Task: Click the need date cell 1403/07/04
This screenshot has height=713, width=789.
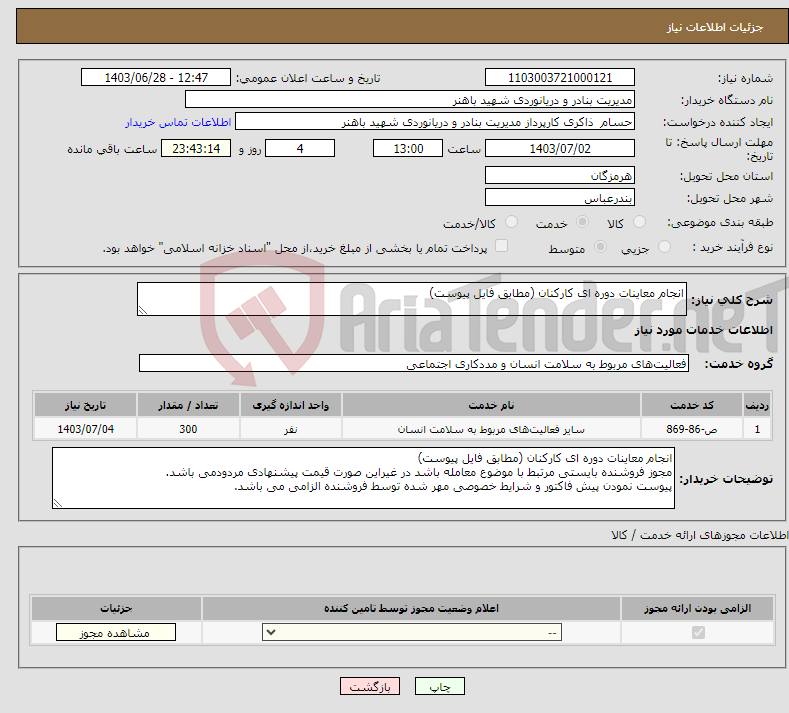Action: 86,429
